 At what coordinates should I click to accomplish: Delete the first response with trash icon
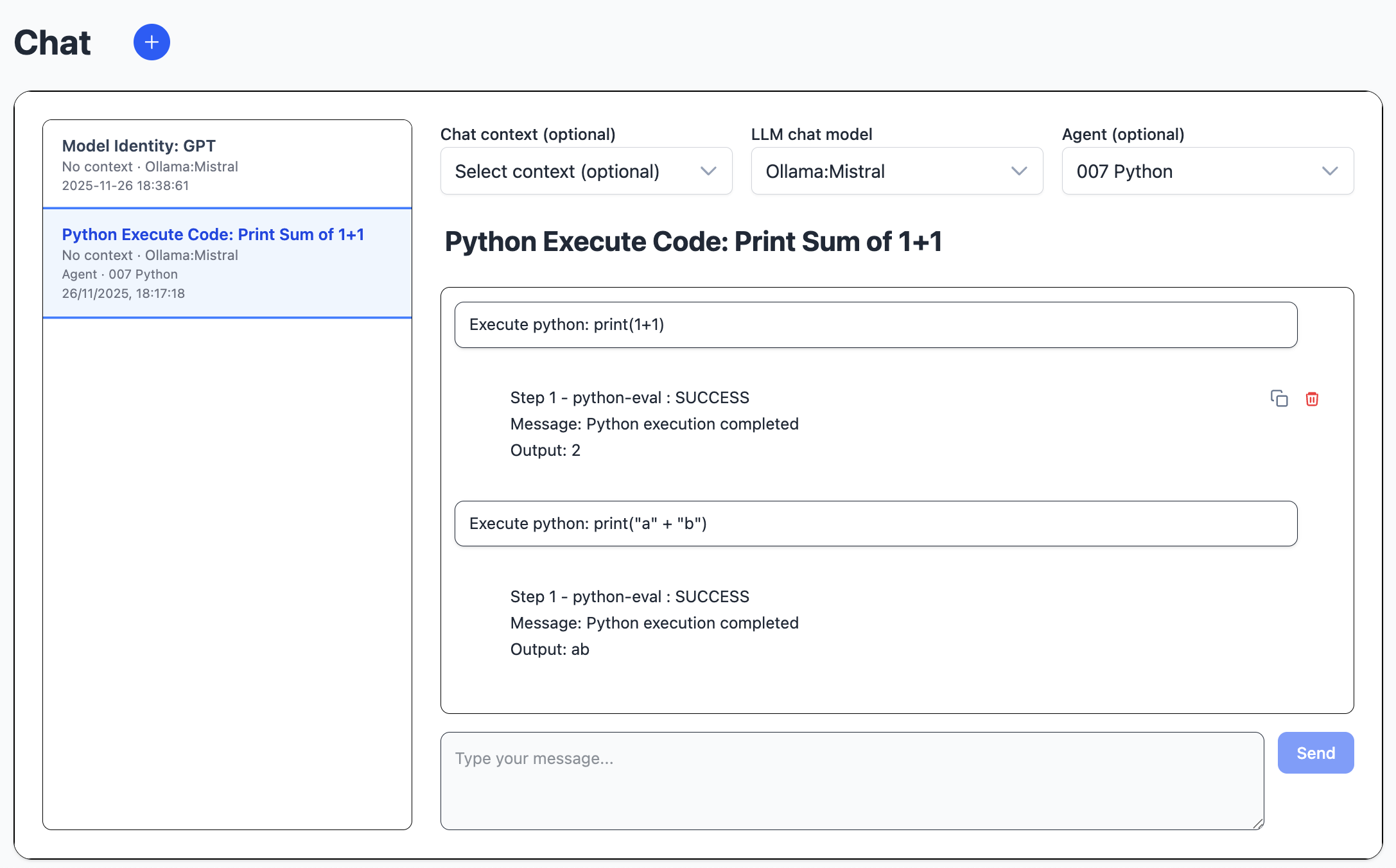[x=1312, y=399]
